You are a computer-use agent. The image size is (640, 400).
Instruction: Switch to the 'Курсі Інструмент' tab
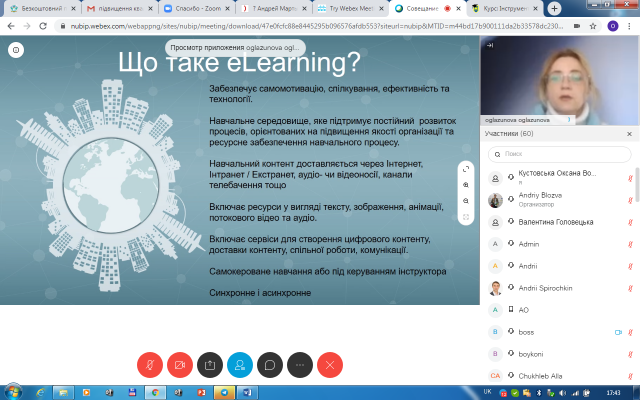point(504,9)
